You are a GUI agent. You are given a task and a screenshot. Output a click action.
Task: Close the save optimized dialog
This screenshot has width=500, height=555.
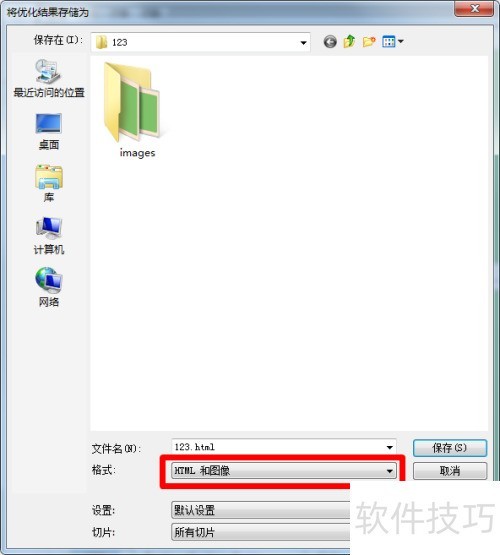(x=474, y=8)
